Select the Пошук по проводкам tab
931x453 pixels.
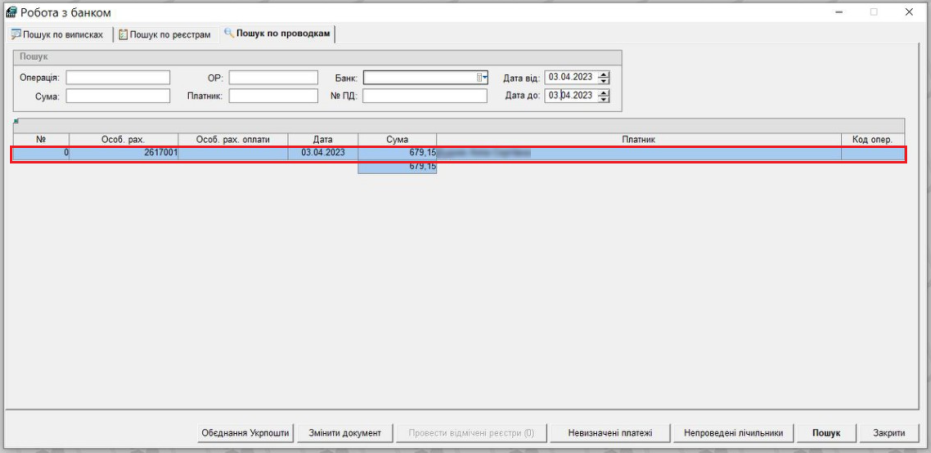(277, 34)
